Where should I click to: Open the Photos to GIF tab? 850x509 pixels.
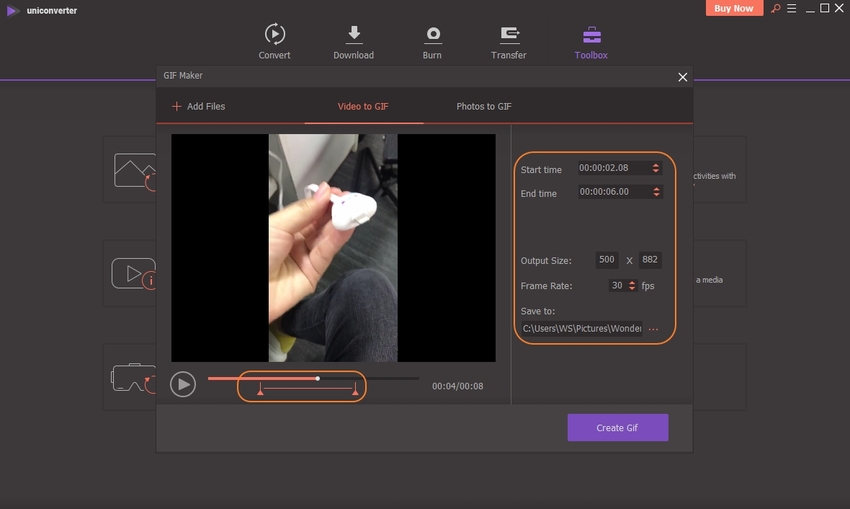click(x=484, y=106)
